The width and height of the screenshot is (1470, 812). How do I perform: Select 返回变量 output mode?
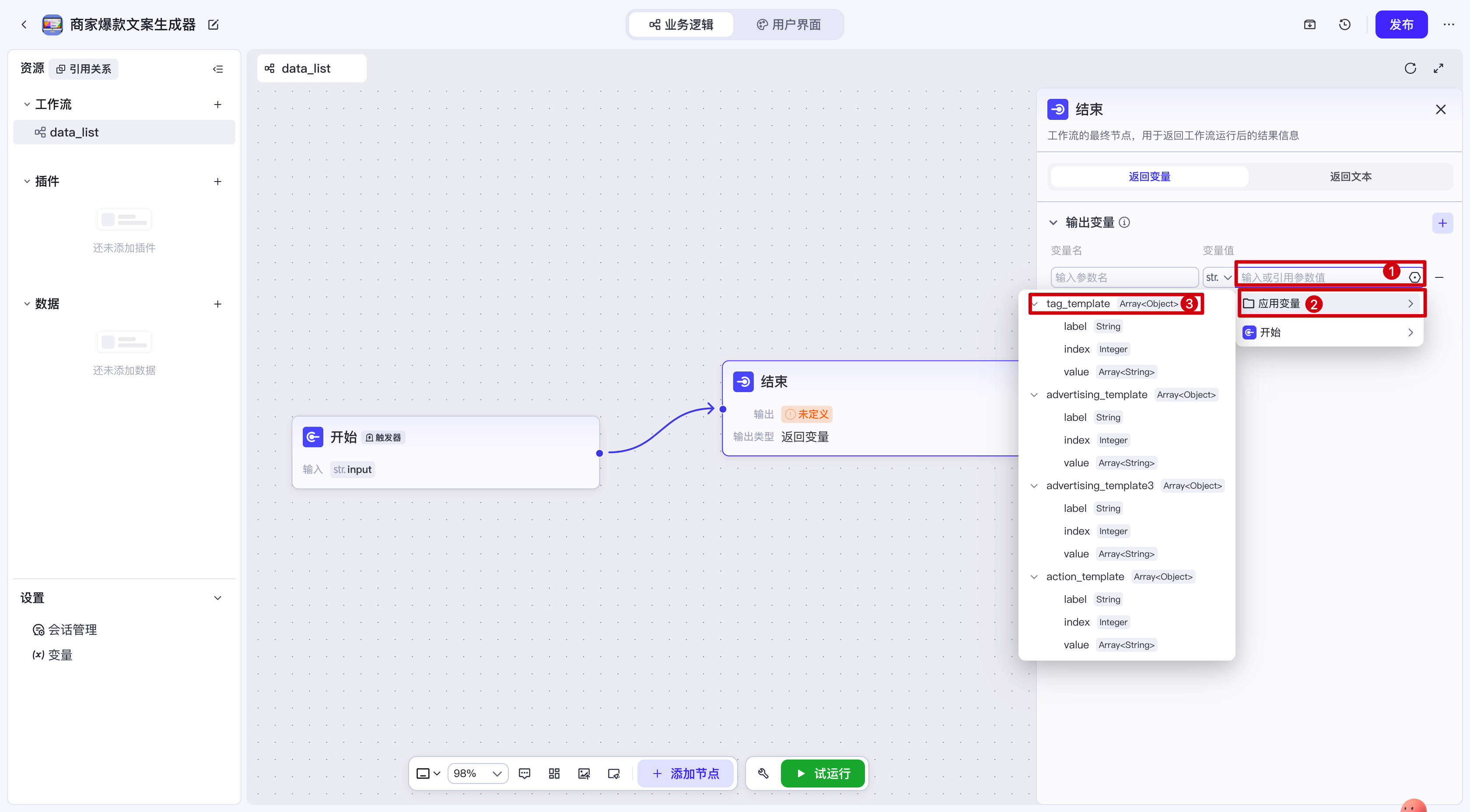[x=1149, y=177]
